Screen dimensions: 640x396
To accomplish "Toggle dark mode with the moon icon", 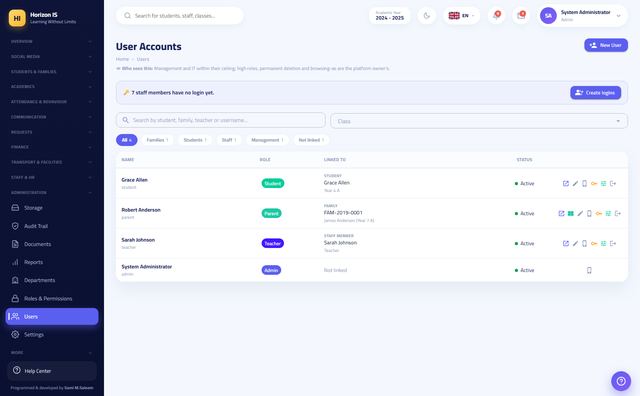I will 427,16.
